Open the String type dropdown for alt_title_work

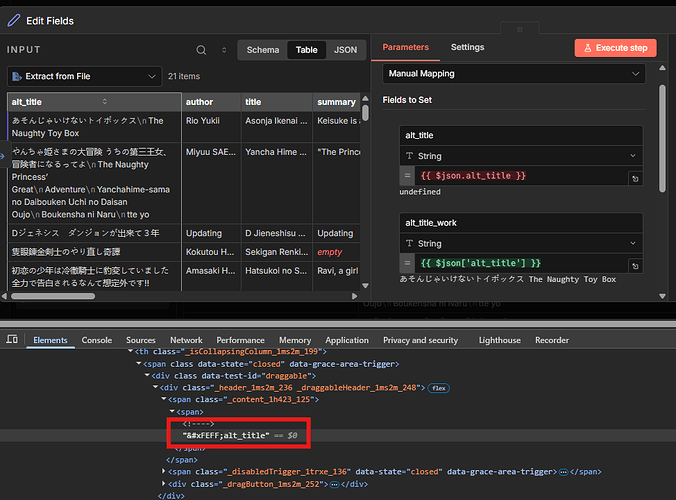520,243
